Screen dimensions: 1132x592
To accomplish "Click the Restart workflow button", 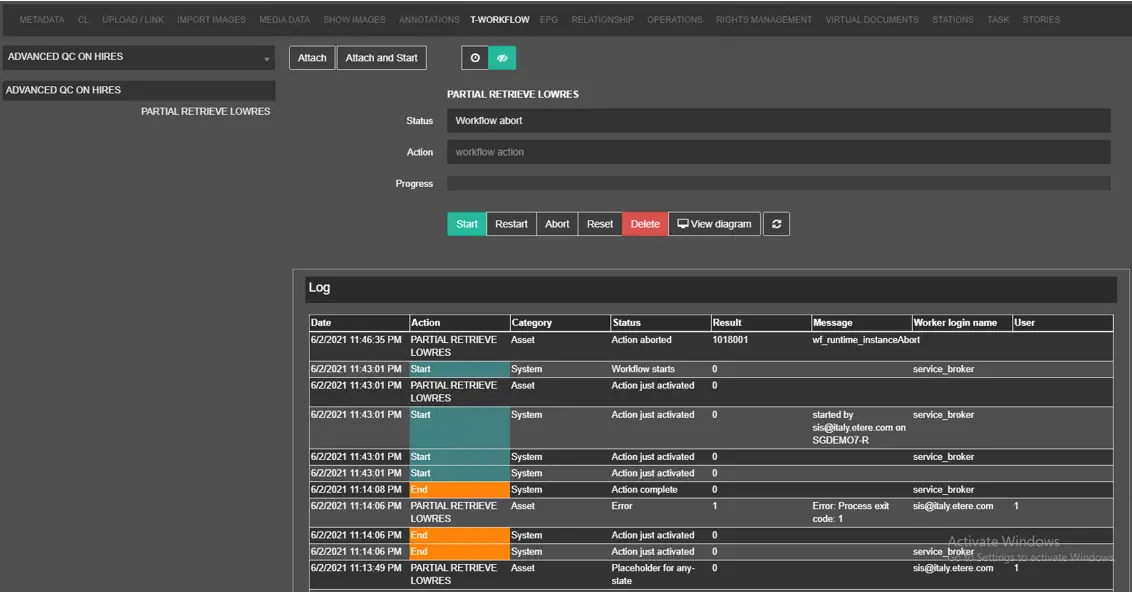I will [x=511, y=224].
